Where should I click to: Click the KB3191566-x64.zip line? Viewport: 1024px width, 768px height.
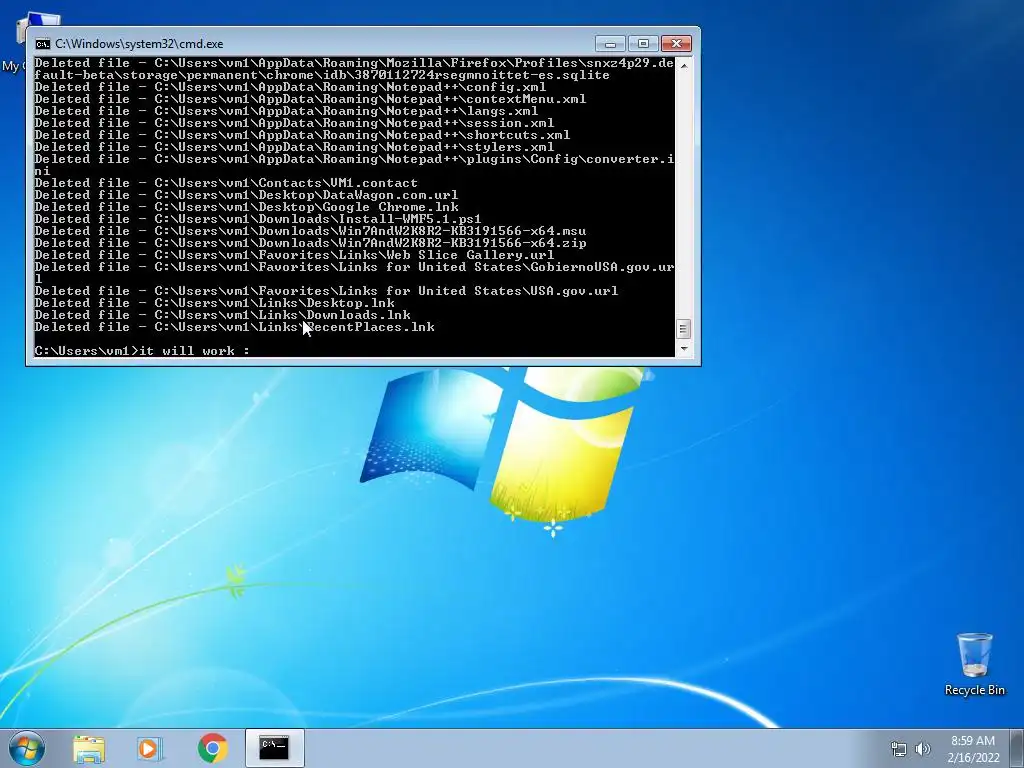(x=310, y=243)
